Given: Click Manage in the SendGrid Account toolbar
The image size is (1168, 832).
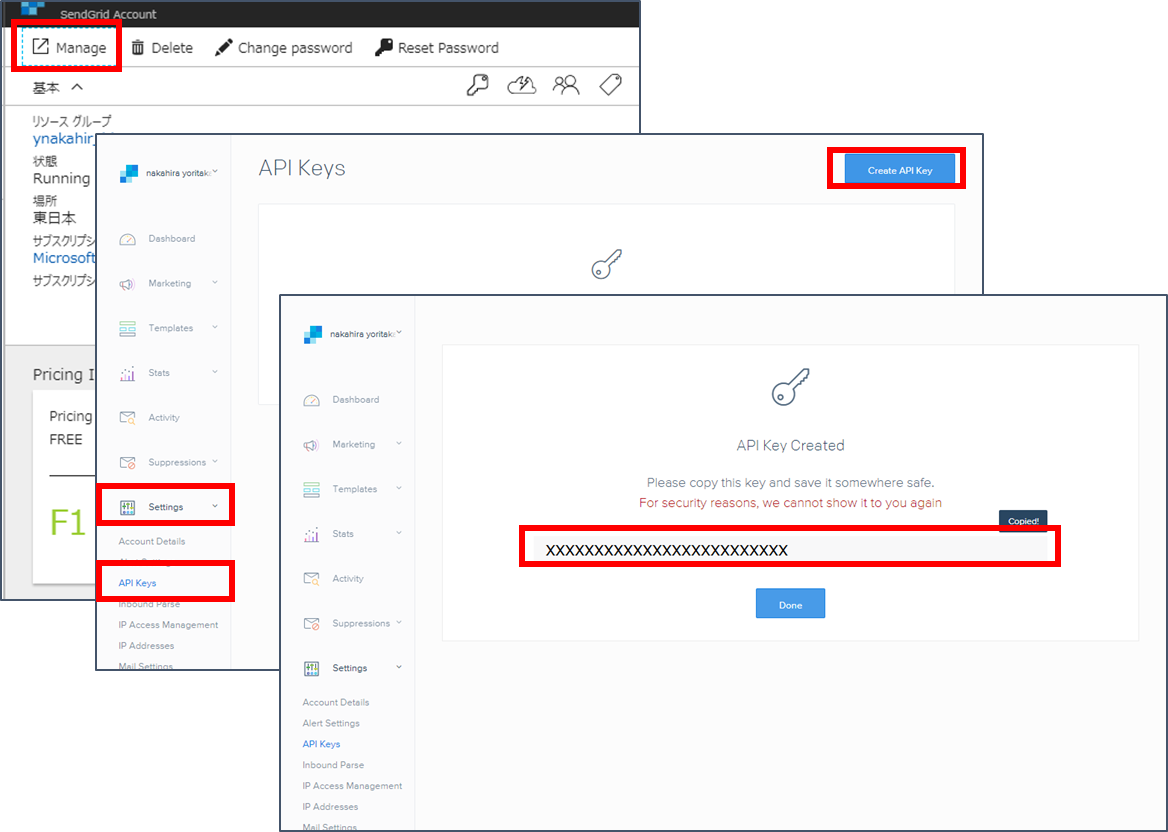Looking at the screenshot, I should pos(69,48).
